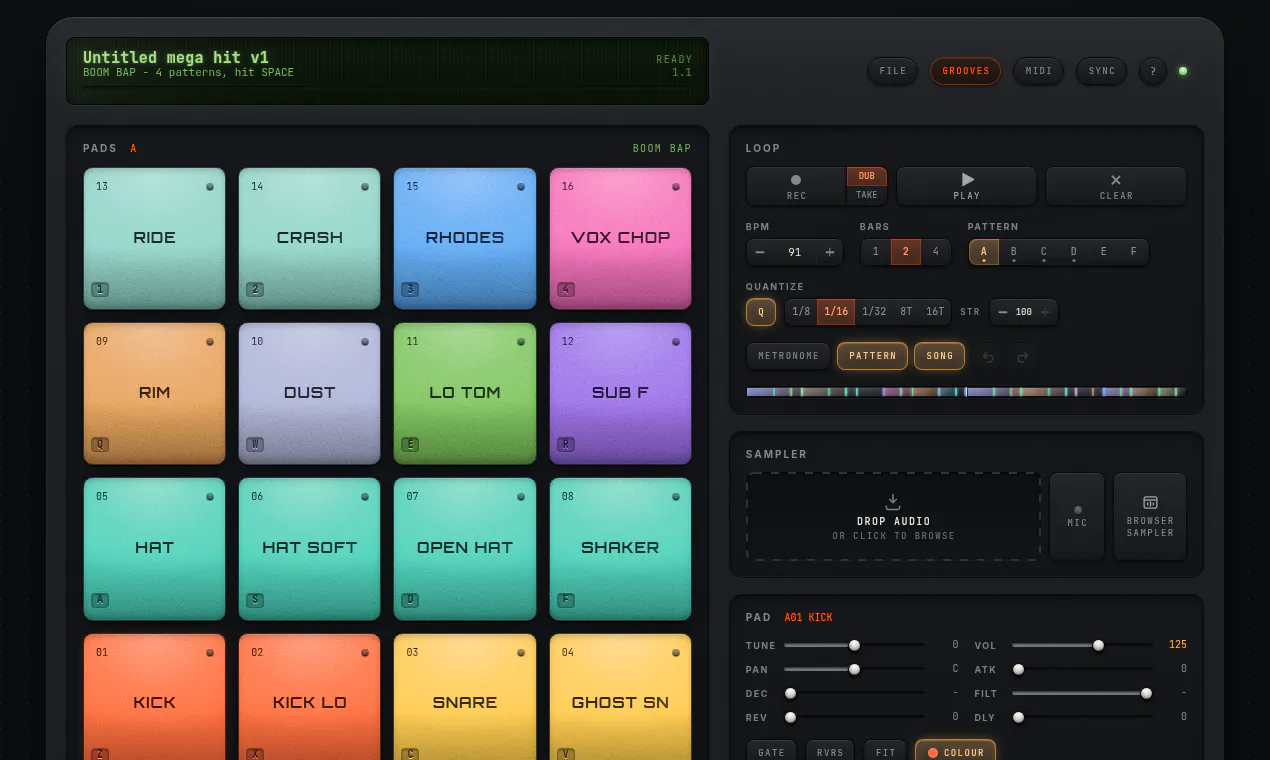Start recording with the REC button
This screenshot has width=1270, height=760.
(x=796, y=186)
